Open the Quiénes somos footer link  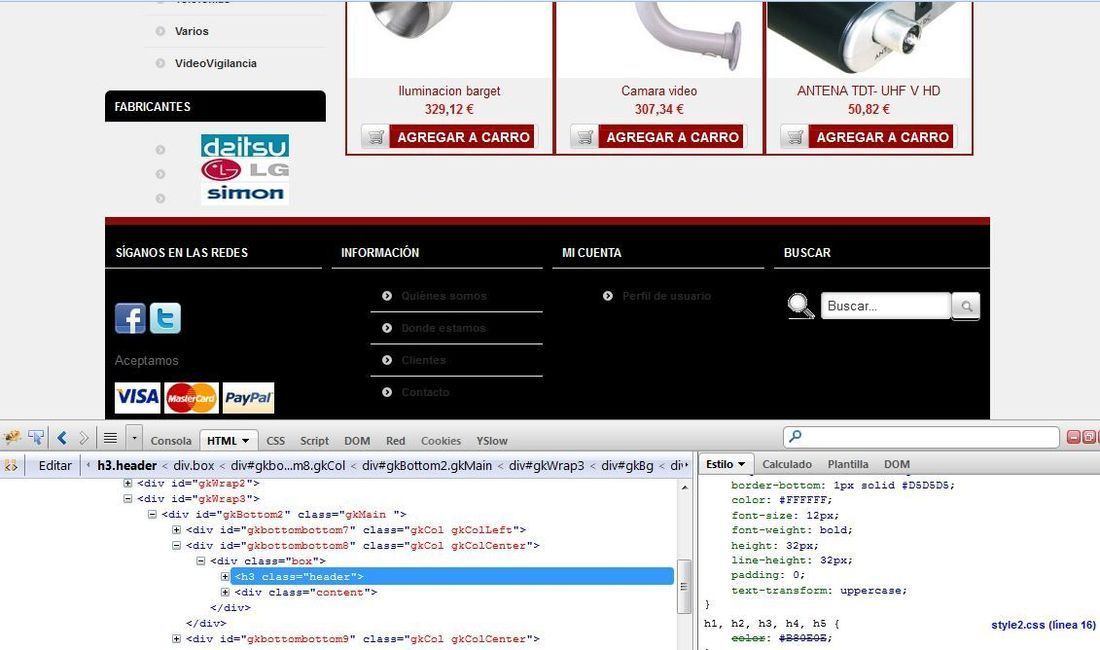[444, 296]
